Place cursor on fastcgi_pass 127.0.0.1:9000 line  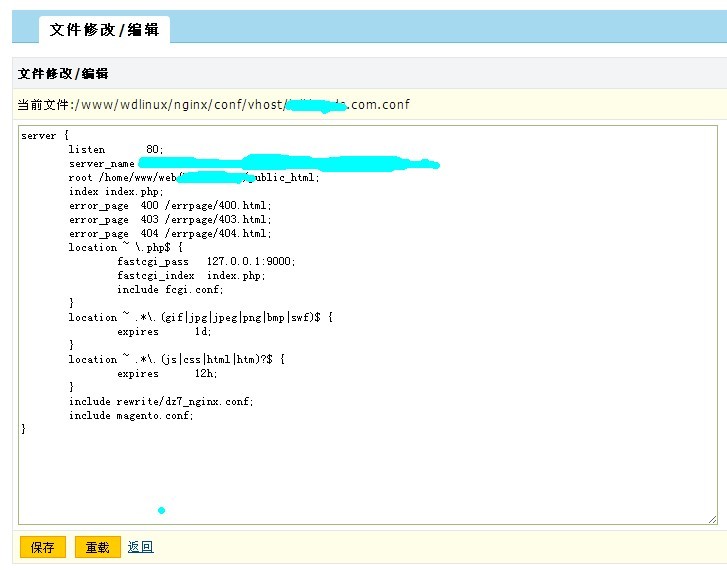pos(205,261)
